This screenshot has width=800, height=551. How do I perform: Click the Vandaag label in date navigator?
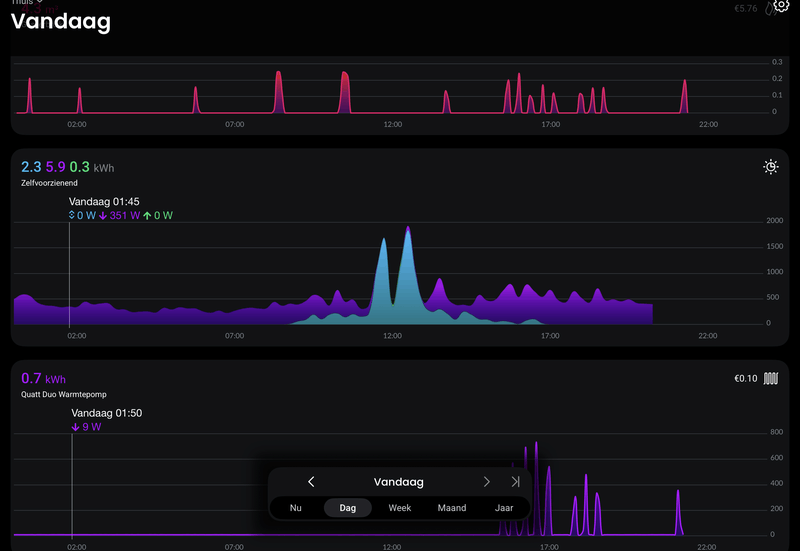point(398,482)
